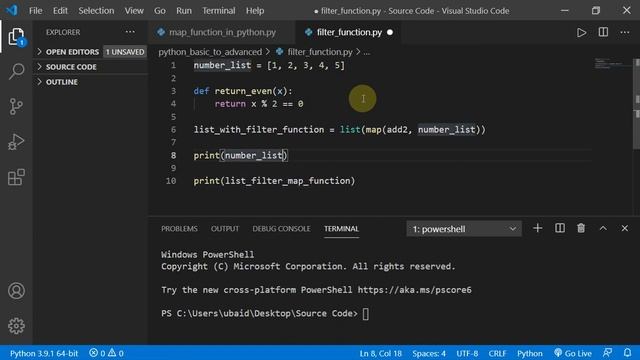Open the feedback icon in status bar

coord(607,353)
